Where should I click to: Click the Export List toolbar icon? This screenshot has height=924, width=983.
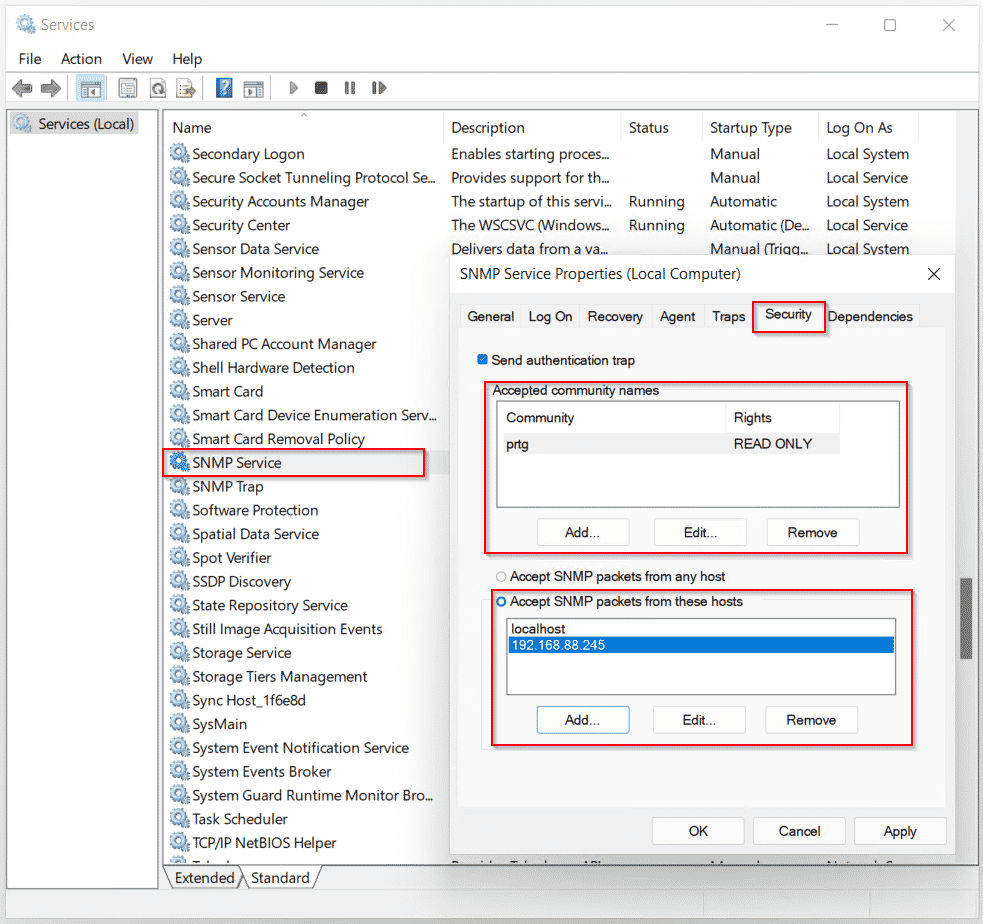[186, 88]
